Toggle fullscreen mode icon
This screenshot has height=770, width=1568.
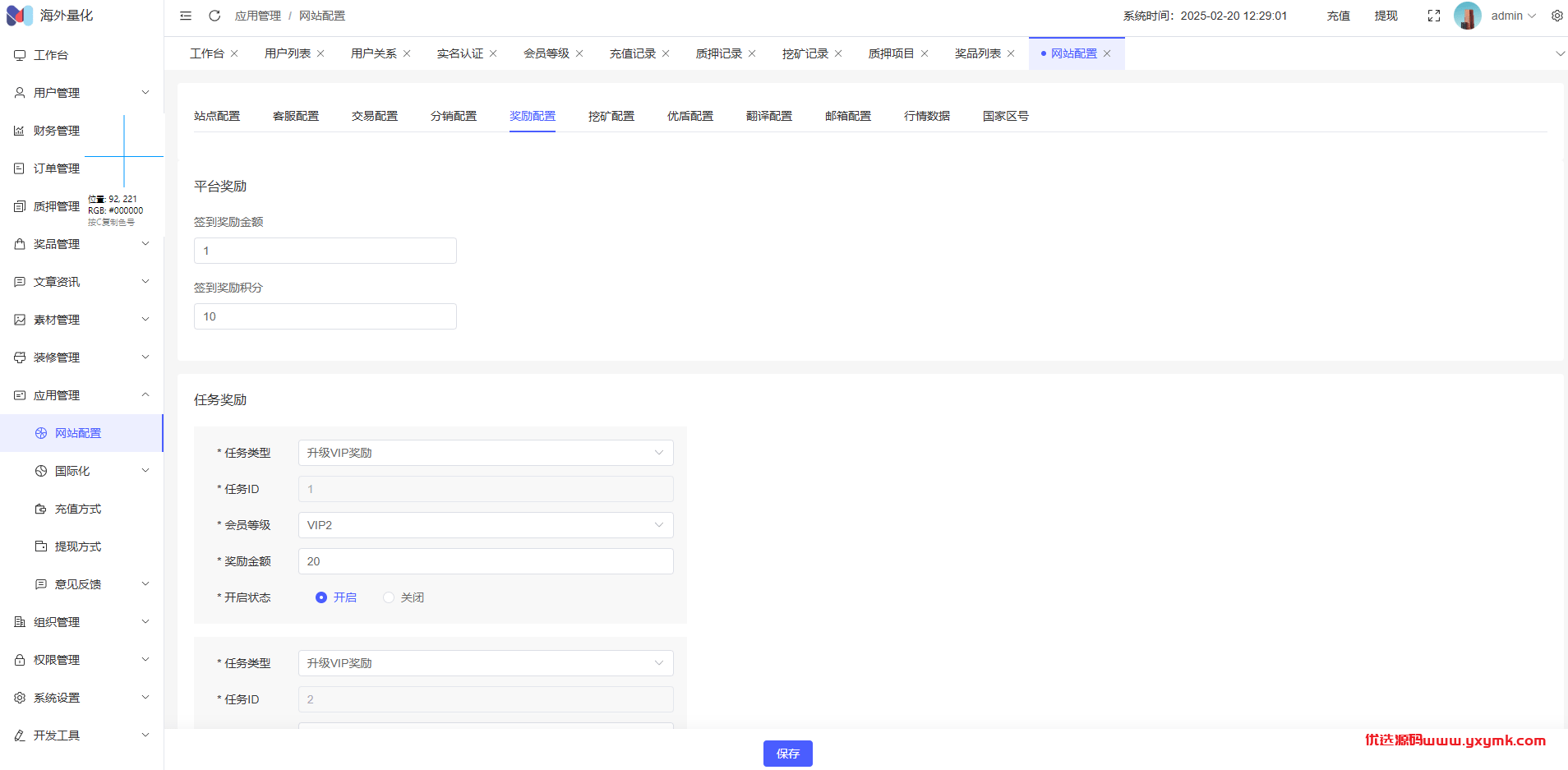(x=1434, y=16)
